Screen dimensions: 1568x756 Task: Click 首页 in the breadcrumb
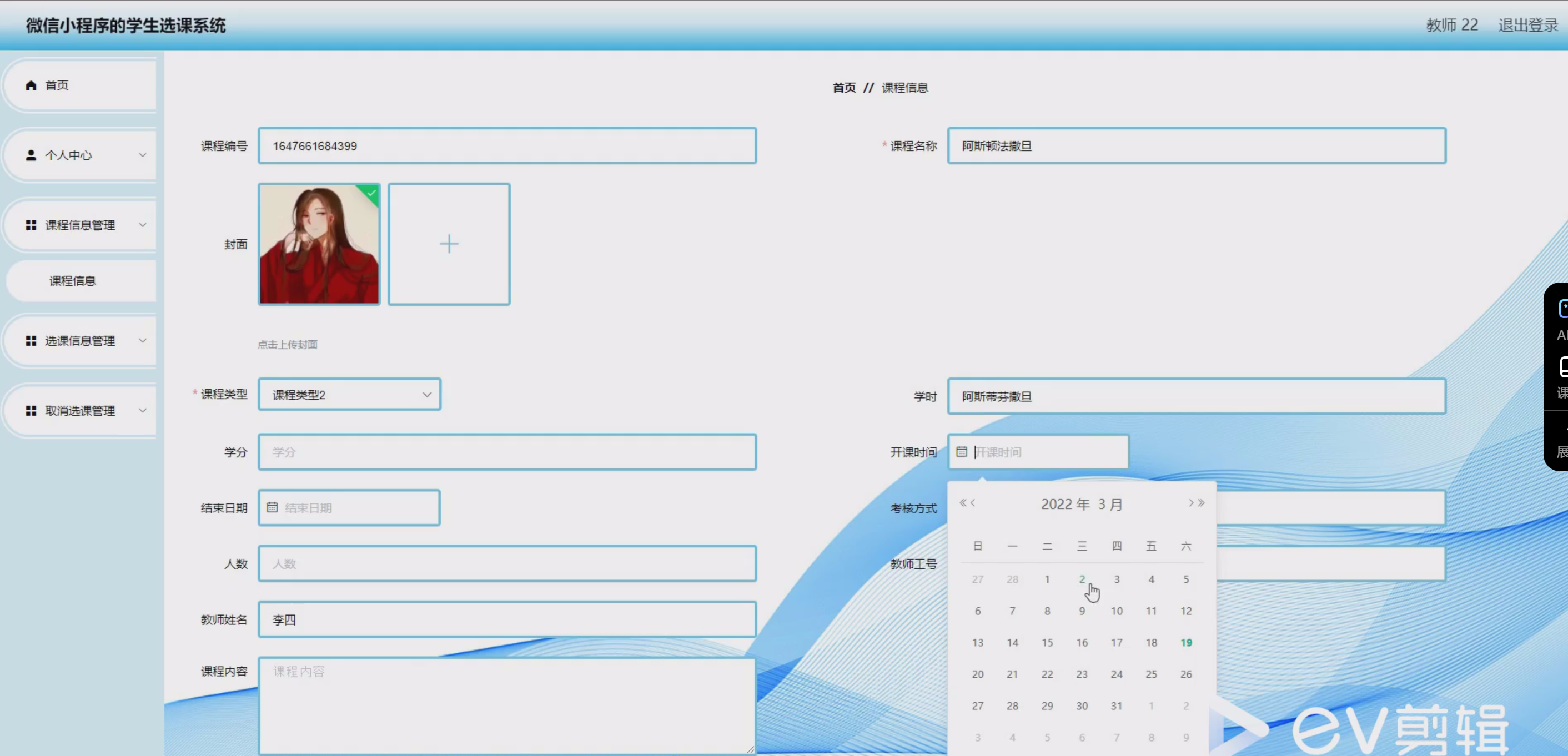[843, 88]
